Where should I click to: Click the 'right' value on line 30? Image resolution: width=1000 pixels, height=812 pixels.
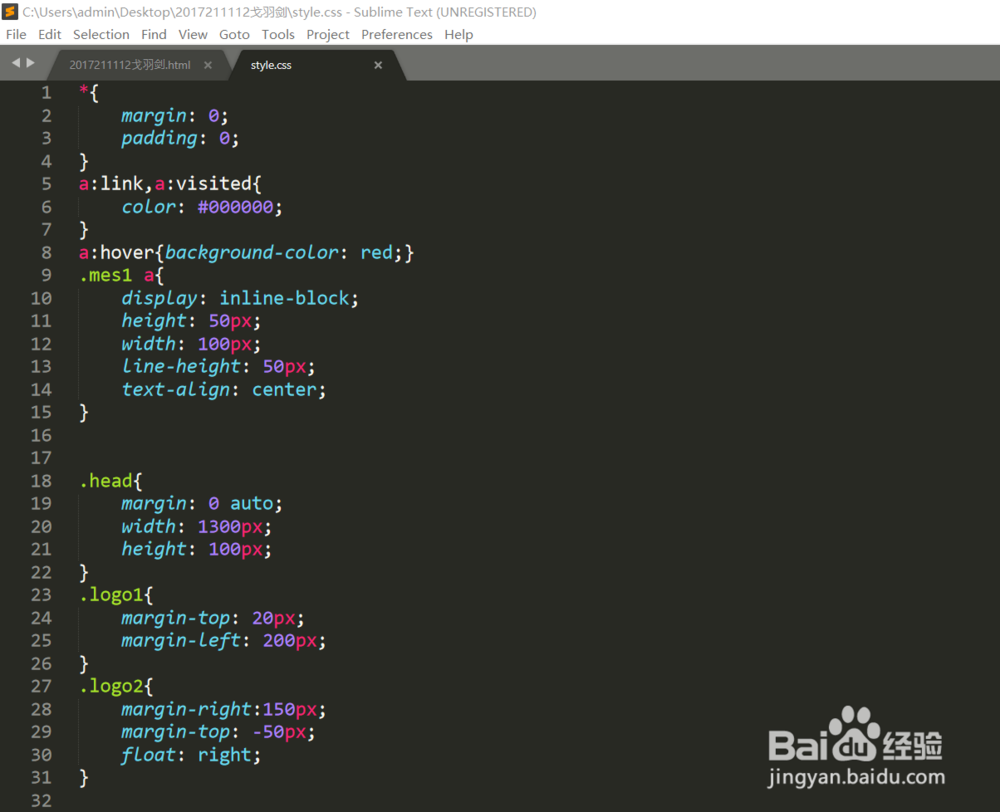tap(224, 755)
